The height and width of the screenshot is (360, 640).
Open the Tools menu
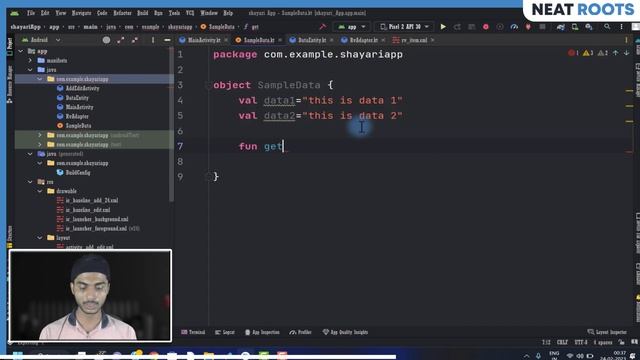(x=174, y=13)
